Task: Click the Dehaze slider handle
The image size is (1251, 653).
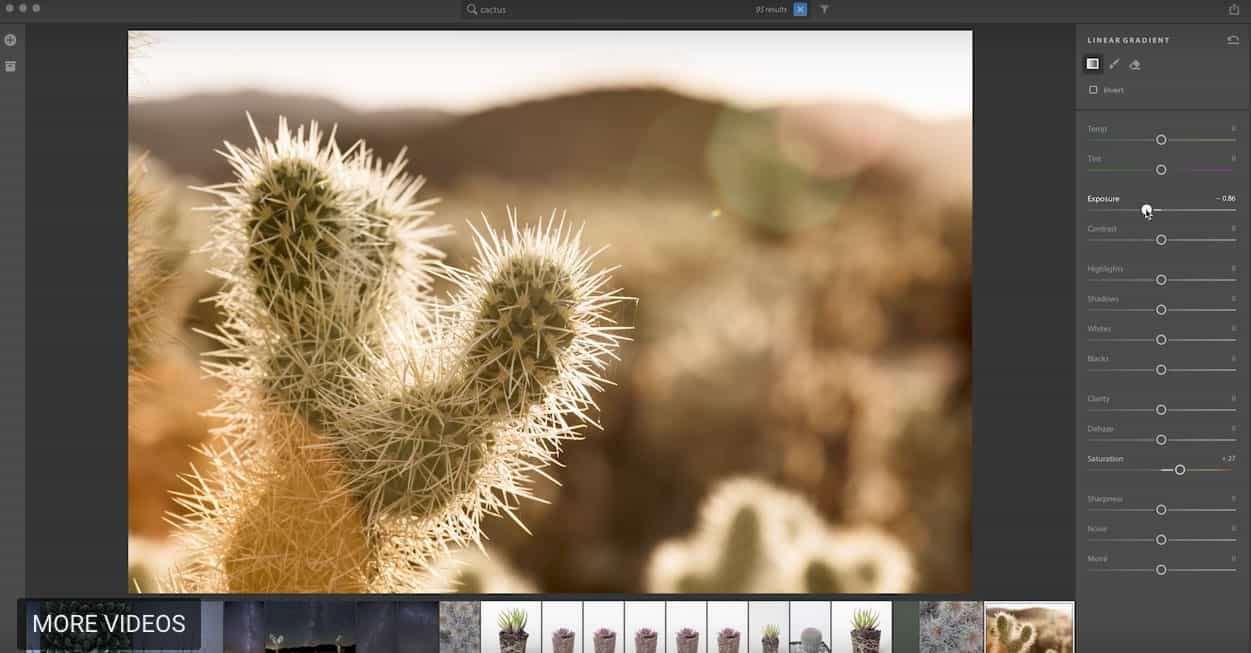Action: [x=1161, y=440]
